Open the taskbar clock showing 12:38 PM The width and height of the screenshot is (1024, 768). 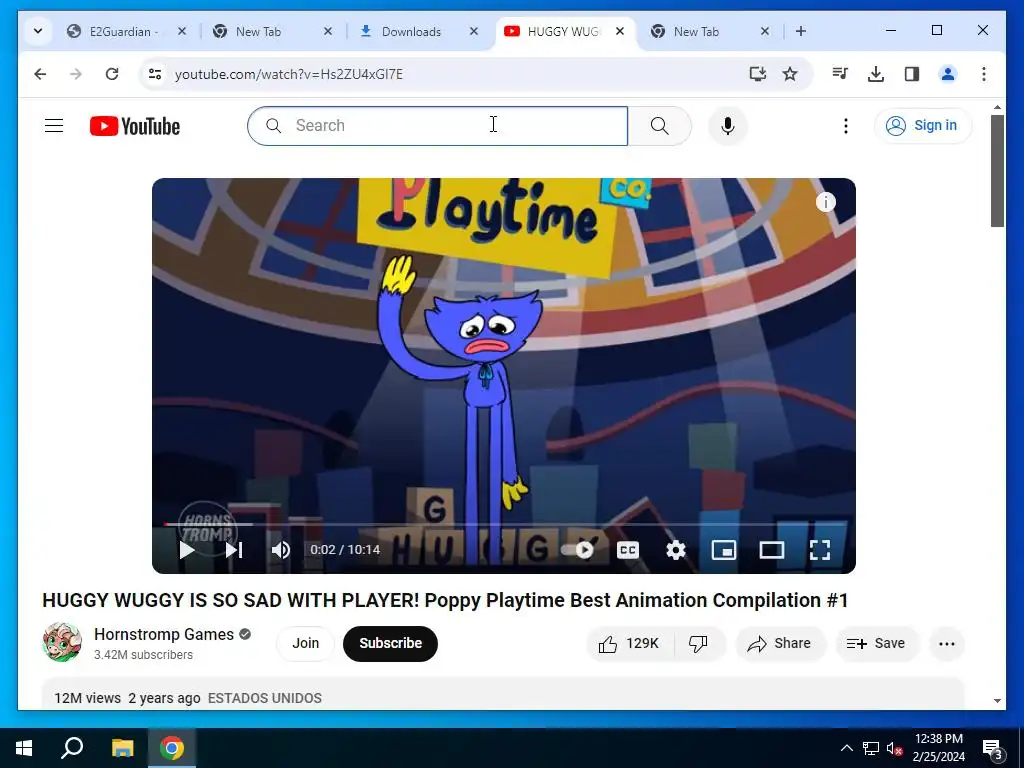938,748
